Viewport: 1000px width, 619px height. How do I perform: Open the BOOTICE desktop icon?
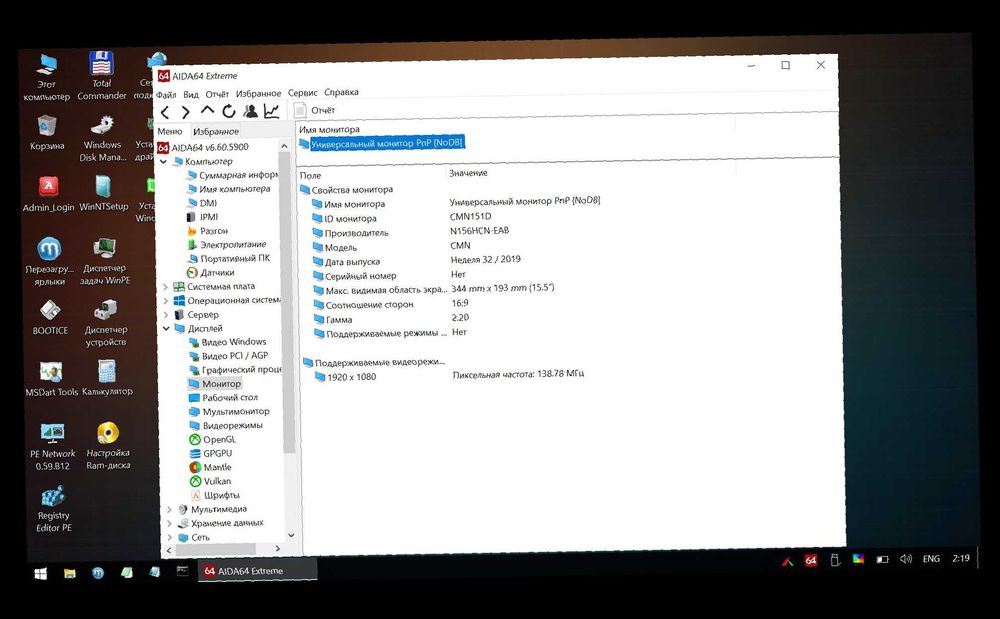50,317
